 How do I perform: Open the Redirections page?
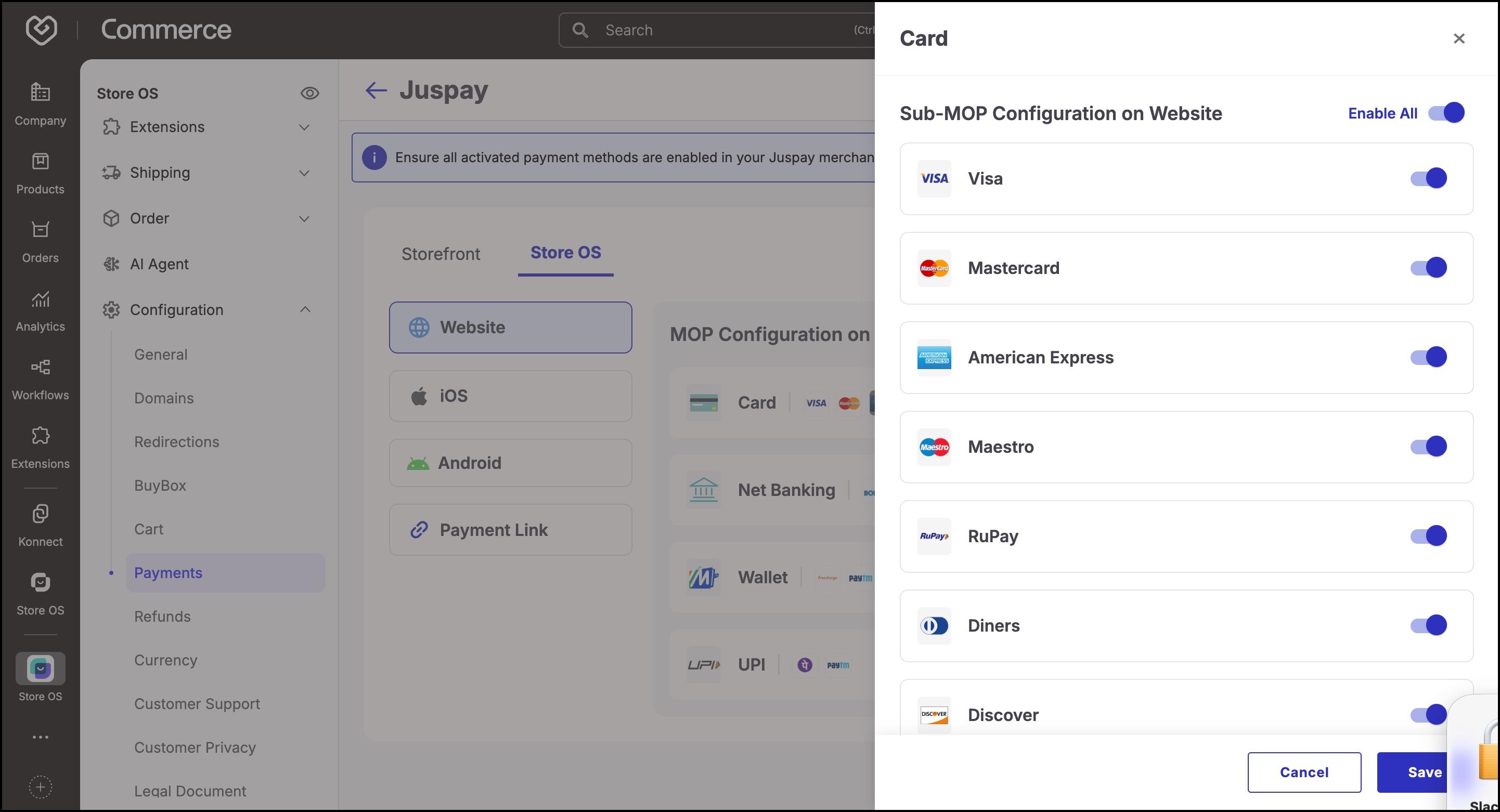coord(176,442)
